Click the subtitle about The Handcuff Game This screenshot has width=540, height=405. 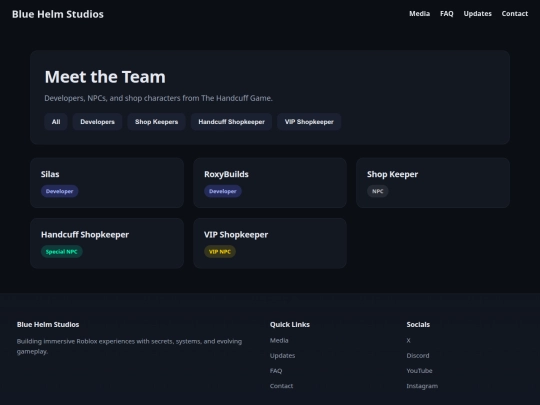pos(158,98)
